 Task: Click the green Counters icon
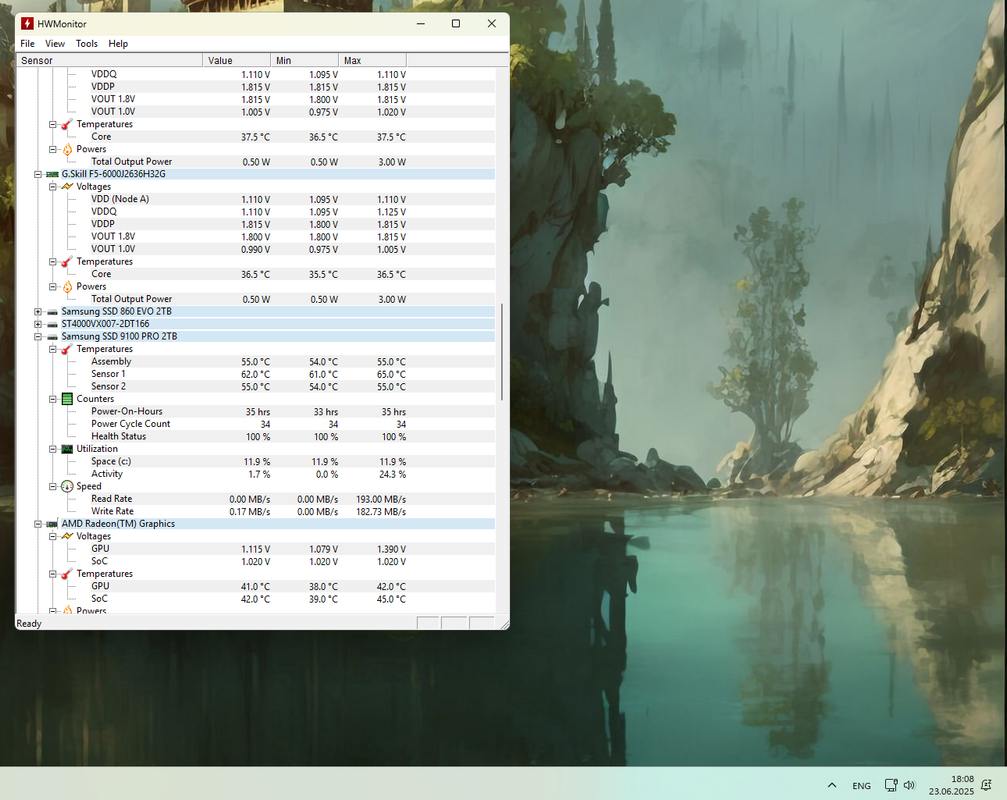point(67,399)
